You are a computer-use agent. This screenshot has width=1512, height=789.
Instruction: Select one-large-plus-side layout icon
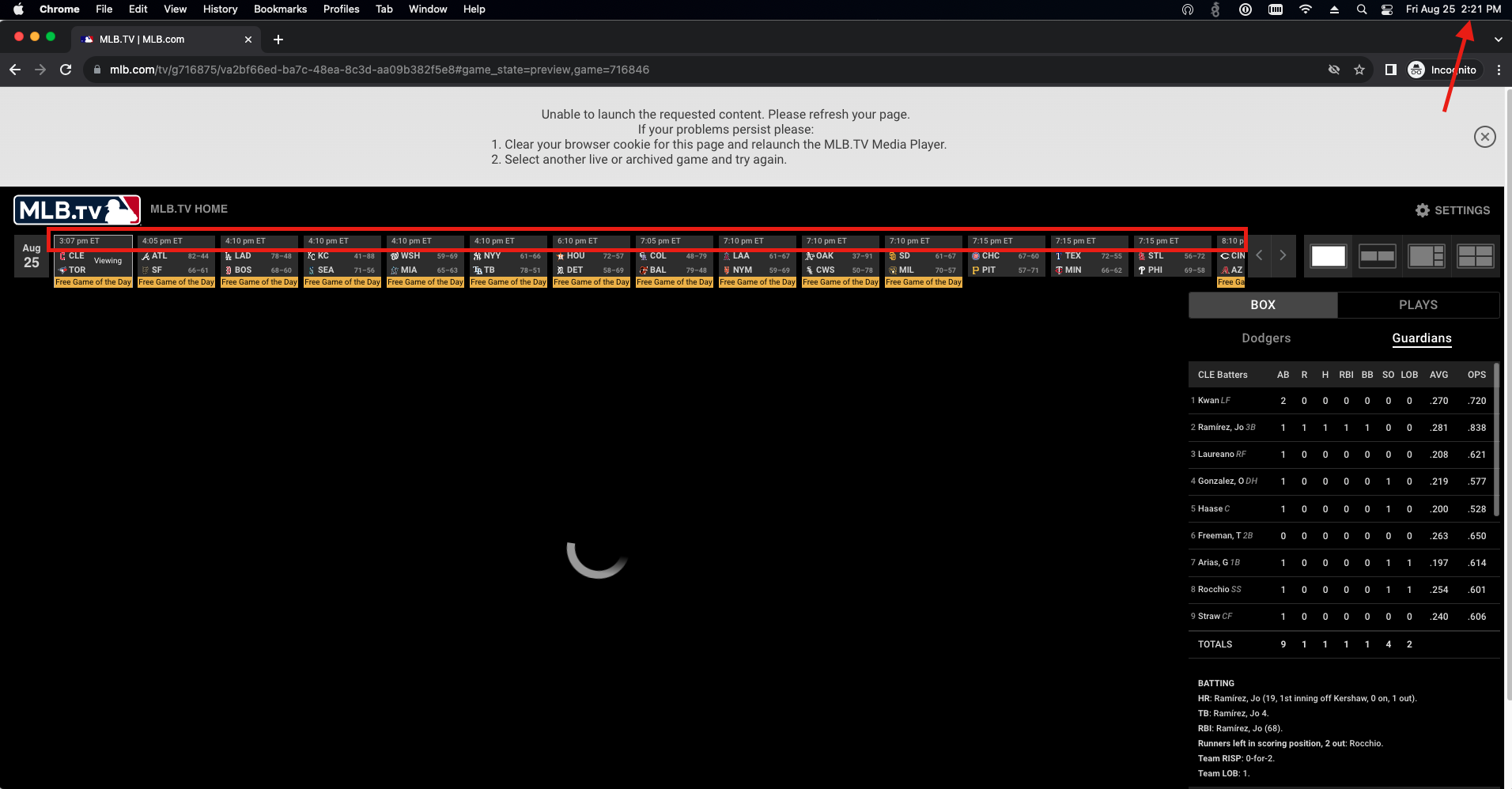[1426, 256]
